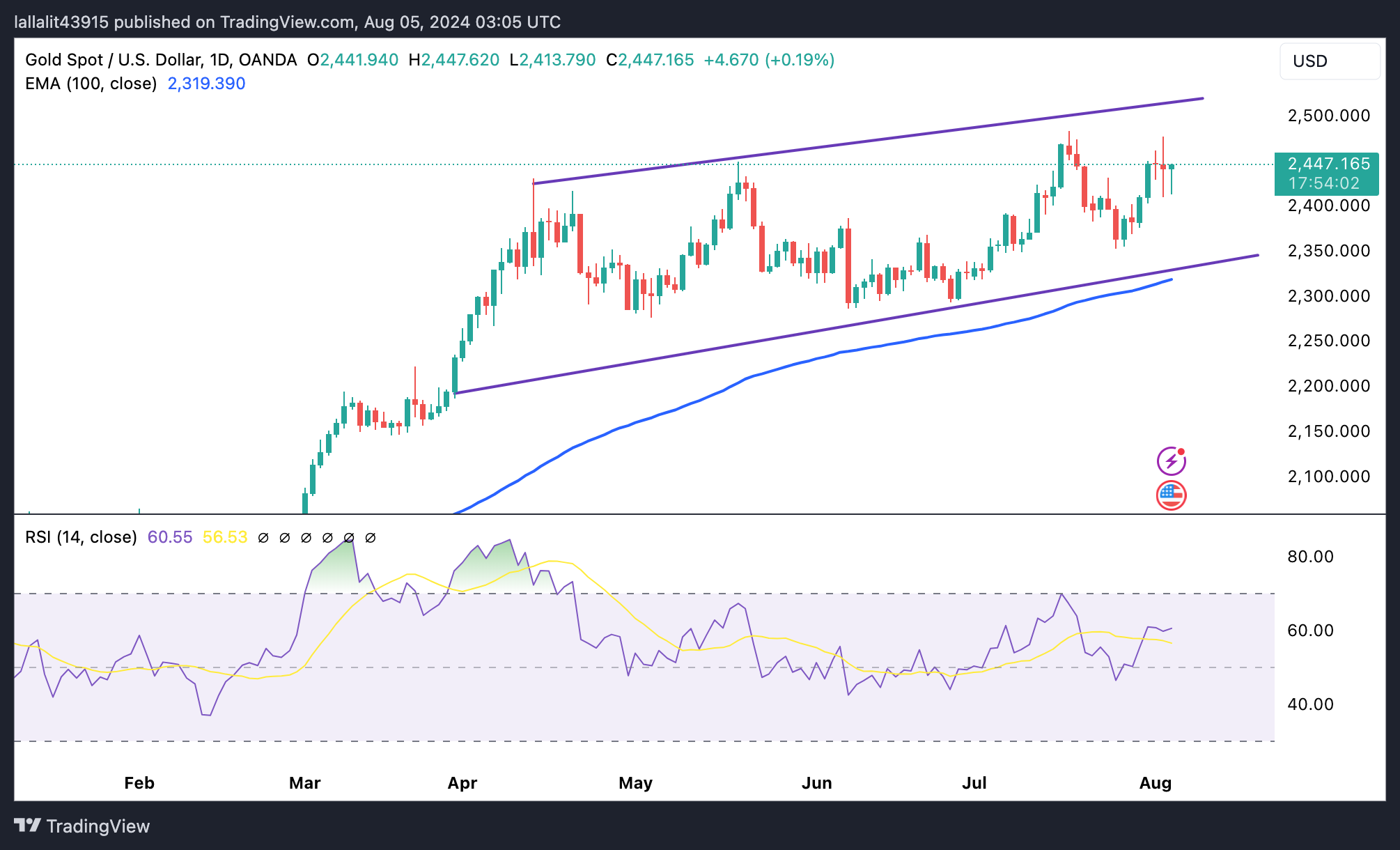This screenshot has height=850, width=1400.
Task: Click the EMA value 2,319.390
Action: pyautogui.click(x=206, y=84)
